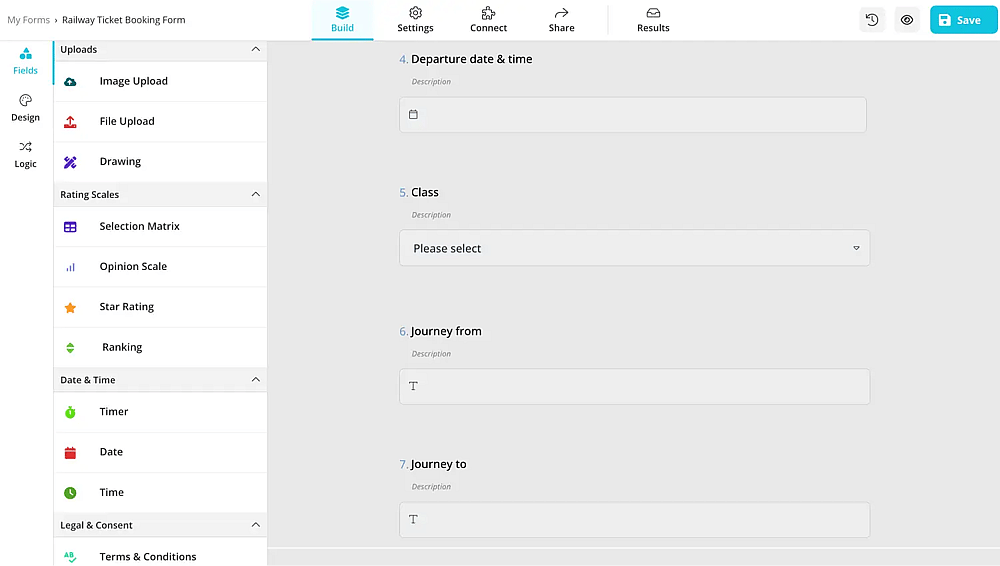The height and width of the screenshot is (566, 1000).
Task: Add the Timer field
Action: click(161, 412)
